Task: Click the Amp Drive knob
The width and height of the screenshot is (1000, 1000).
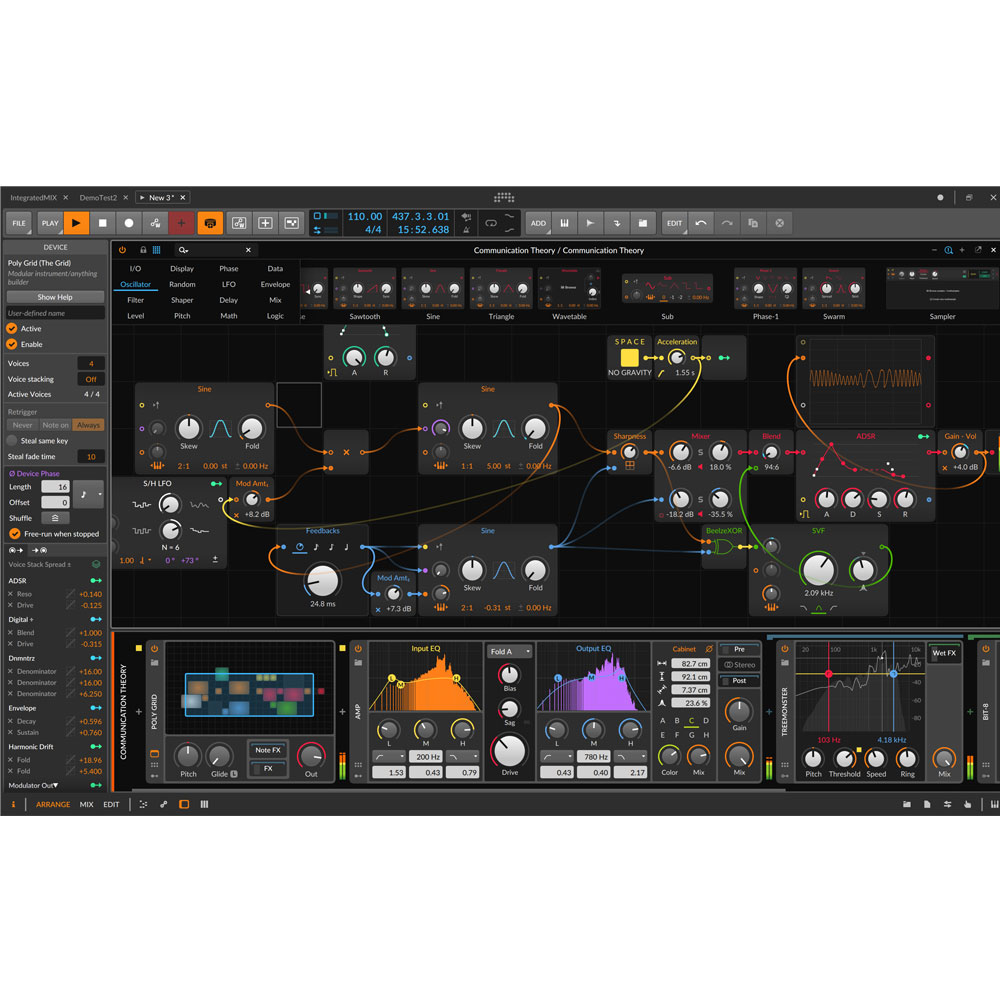Action: pyautogui.click(x=510, y=751)
